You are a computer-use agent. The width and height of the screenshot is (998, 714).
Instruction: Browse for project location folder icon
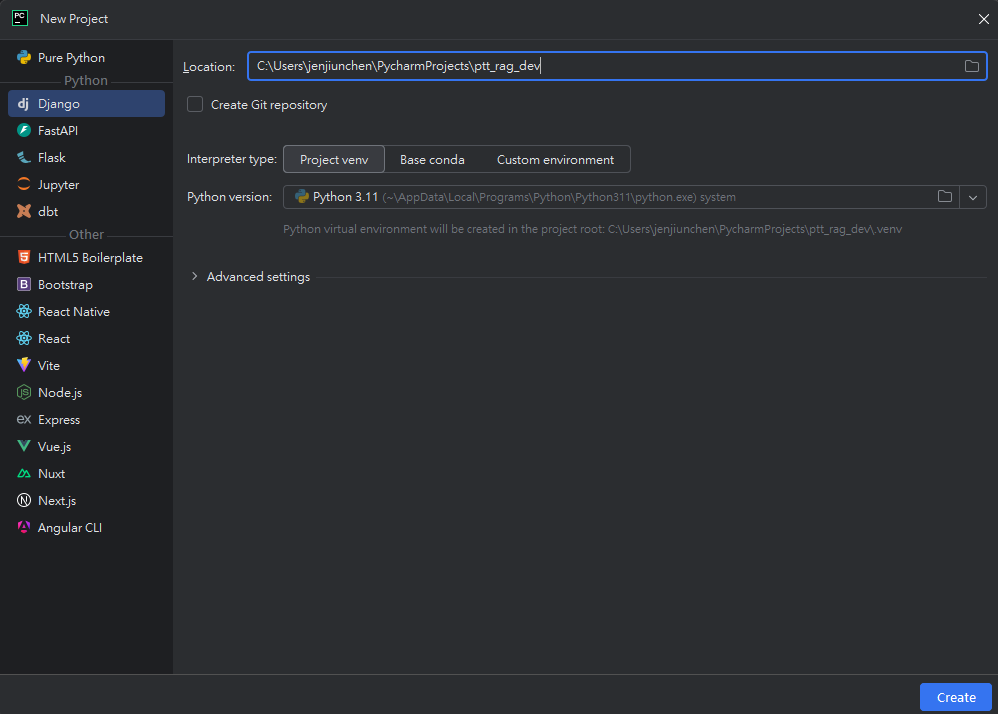pyautogui.click(x=971, y=66)
